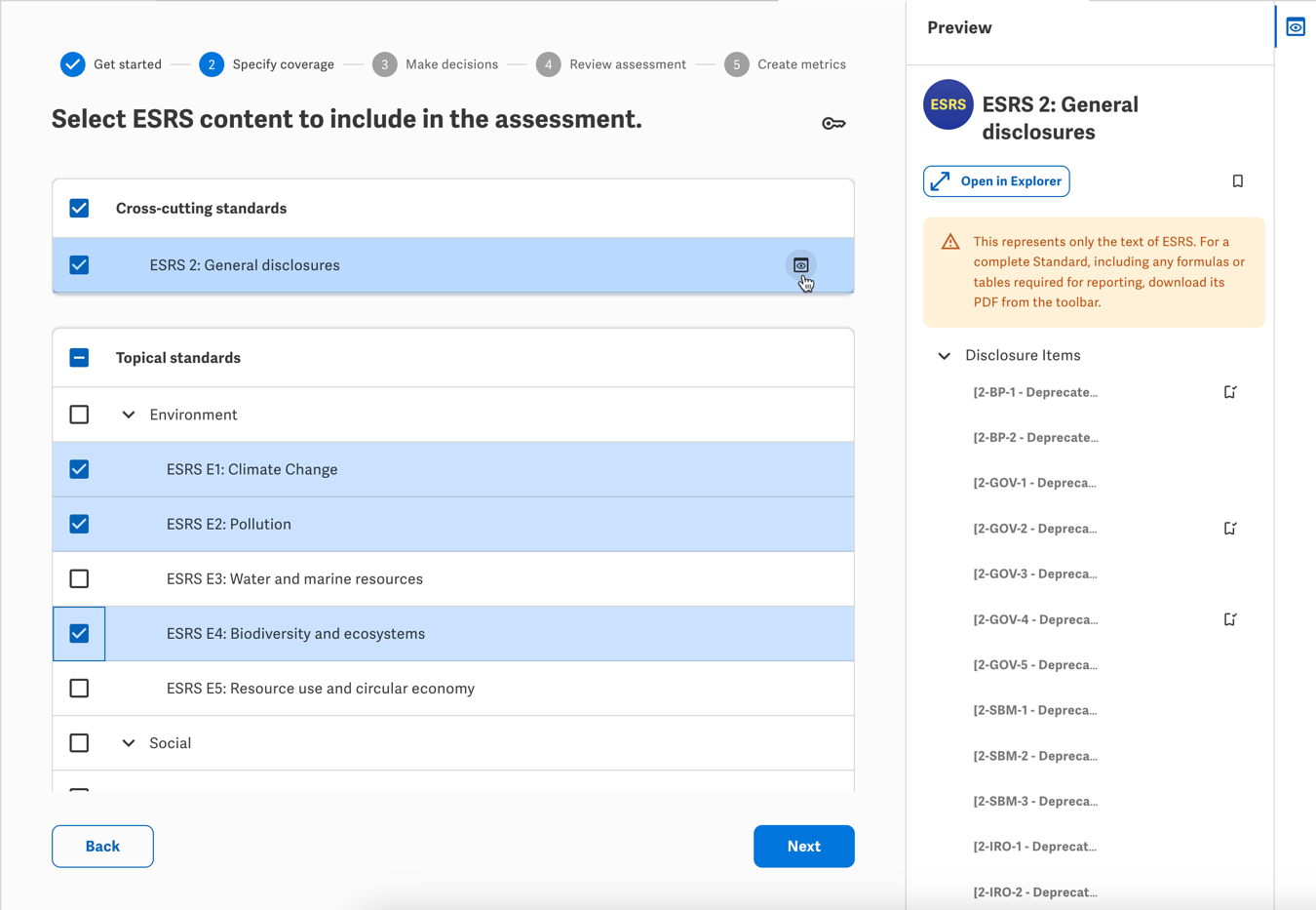The image size is (1316, 910).
Task: Uncheck ESRS E4 Biodiversity and ecosystems
Action: point(79,633)
